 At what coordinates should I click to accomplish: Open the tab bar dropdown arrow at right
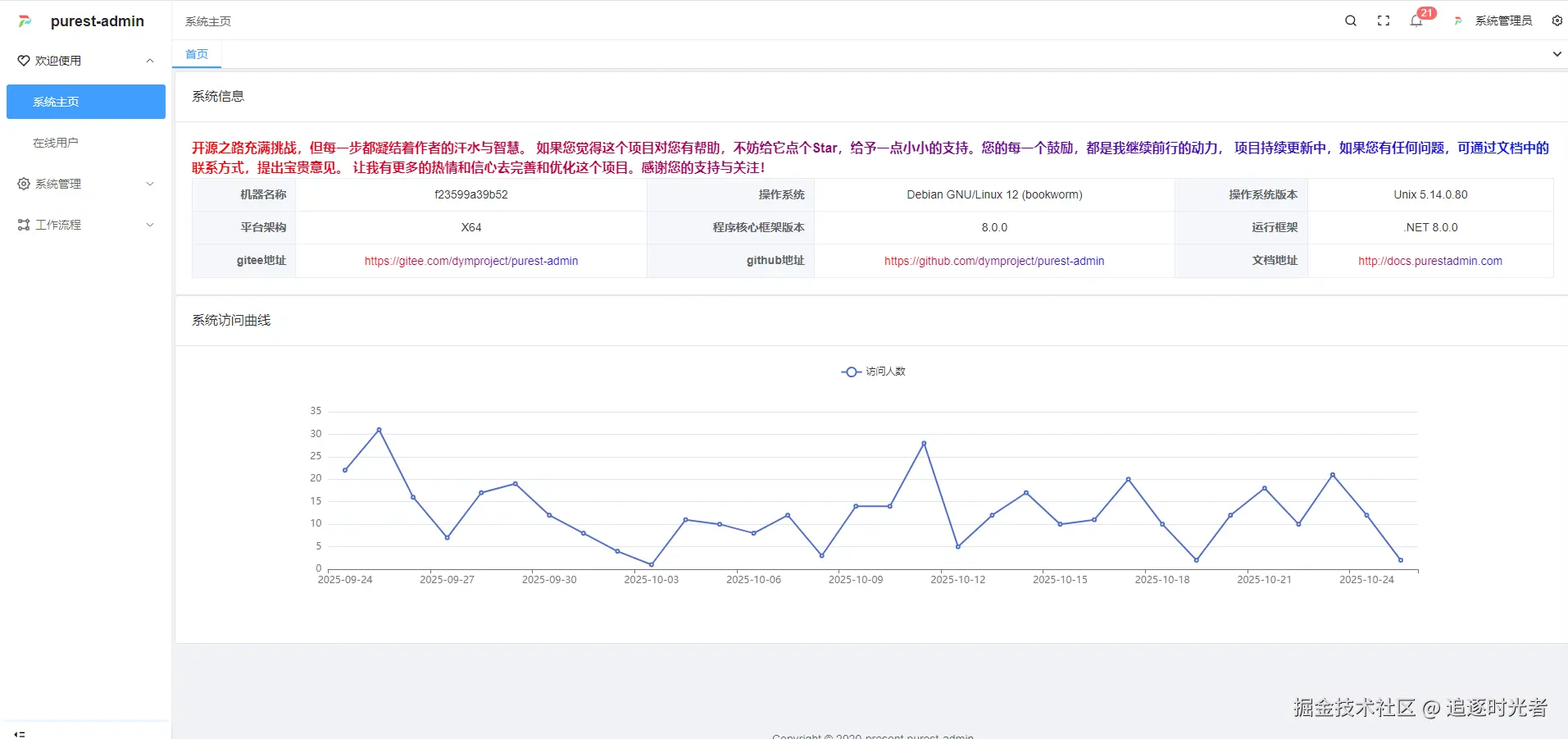(x=1557, y=54)
